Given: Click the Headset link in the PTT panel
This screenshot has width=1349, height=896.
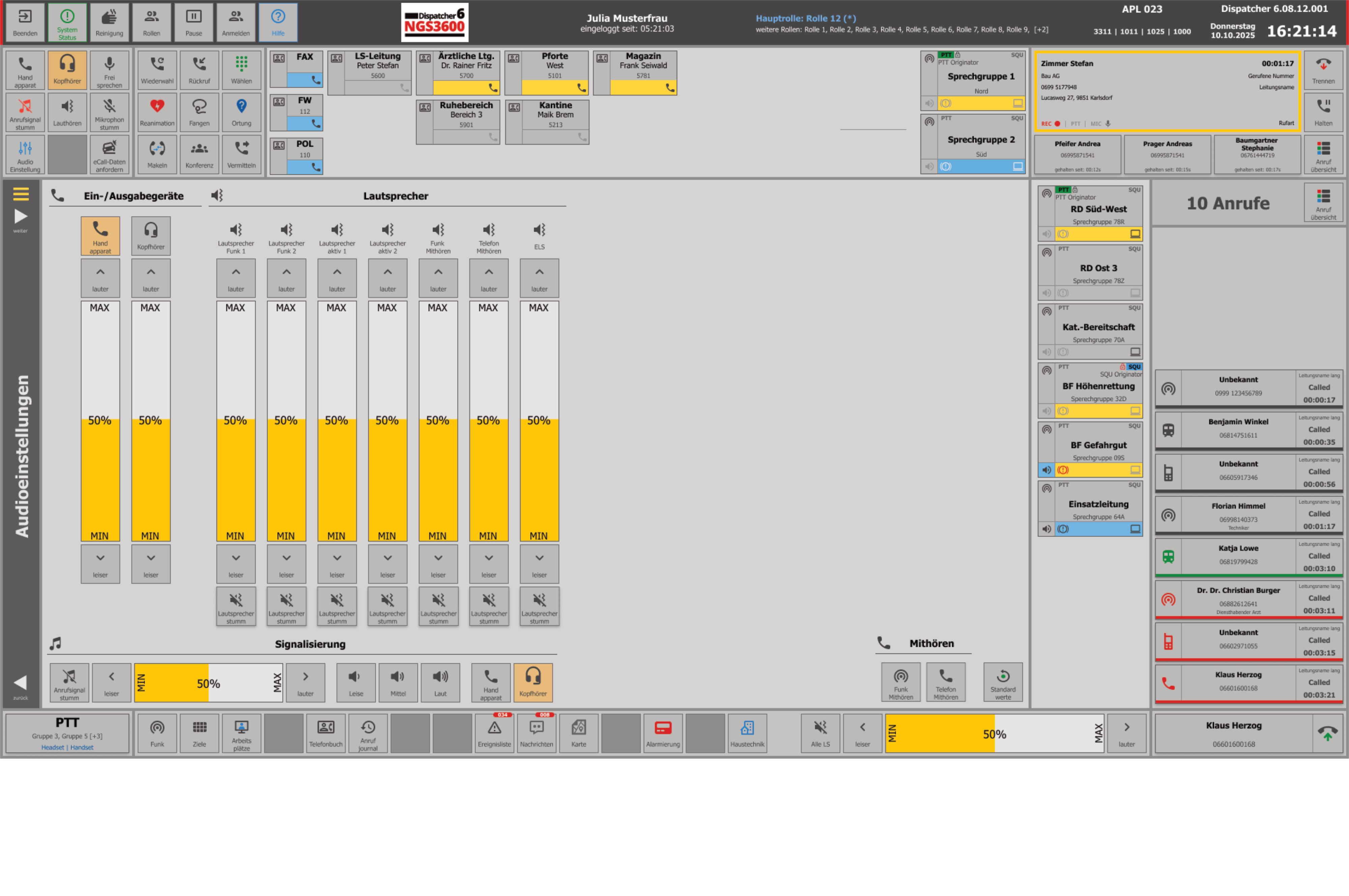Looking at the screenshot, I should click(x=53, y=747).
